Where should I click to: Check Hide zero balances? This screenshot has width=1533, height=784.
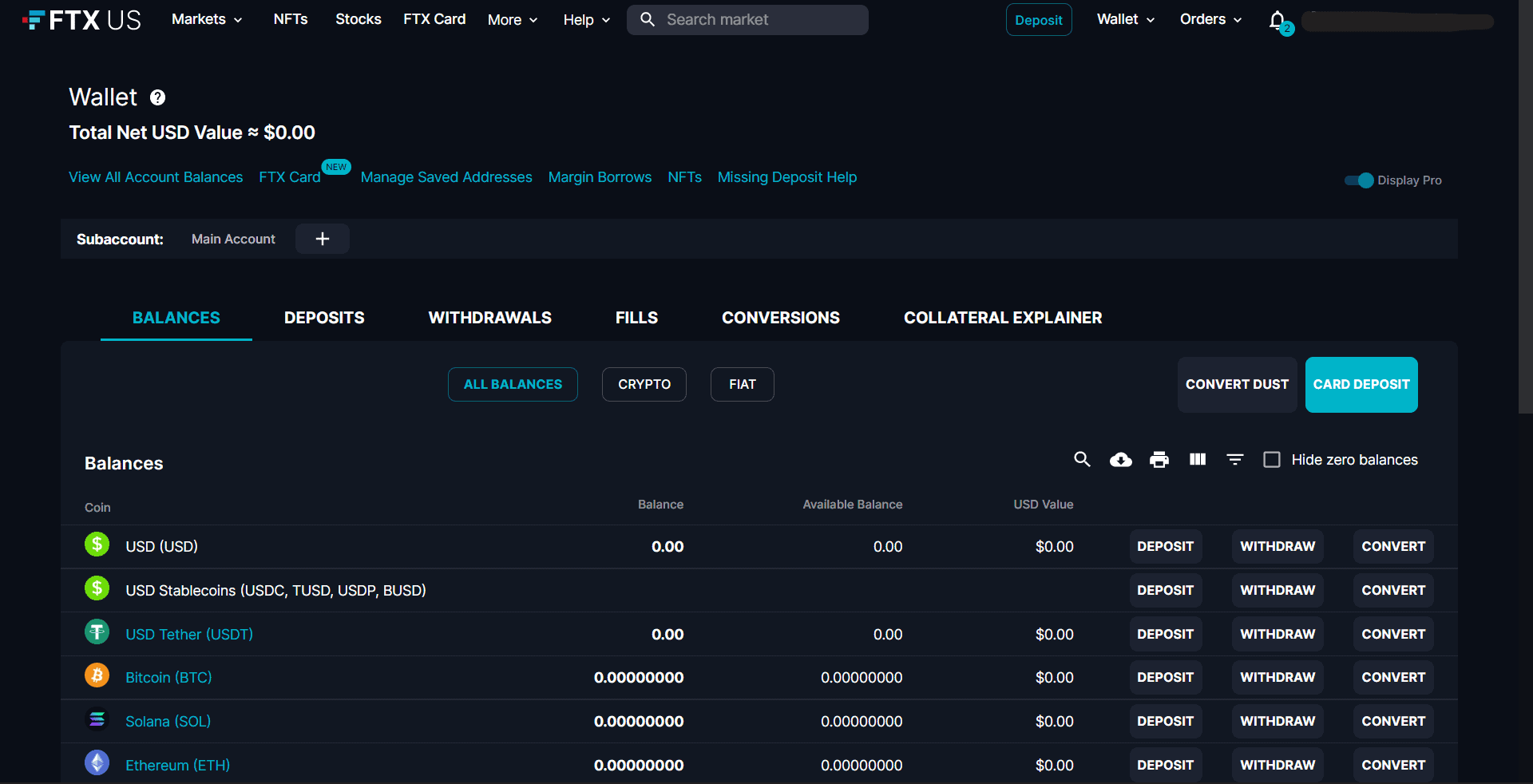click(x=1272, y=460)
